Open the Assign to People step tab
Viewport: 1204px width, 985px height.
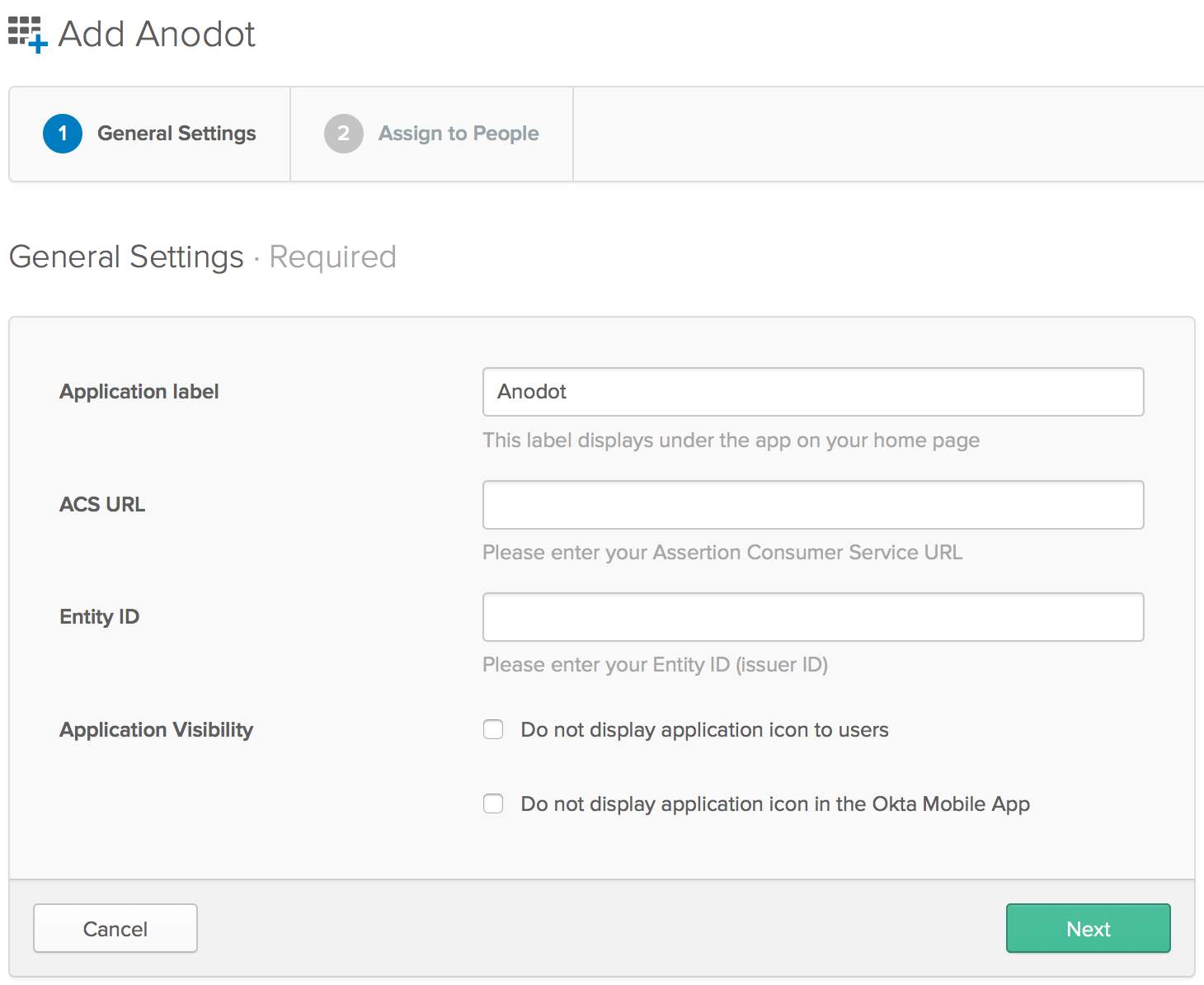pos(431,134)
